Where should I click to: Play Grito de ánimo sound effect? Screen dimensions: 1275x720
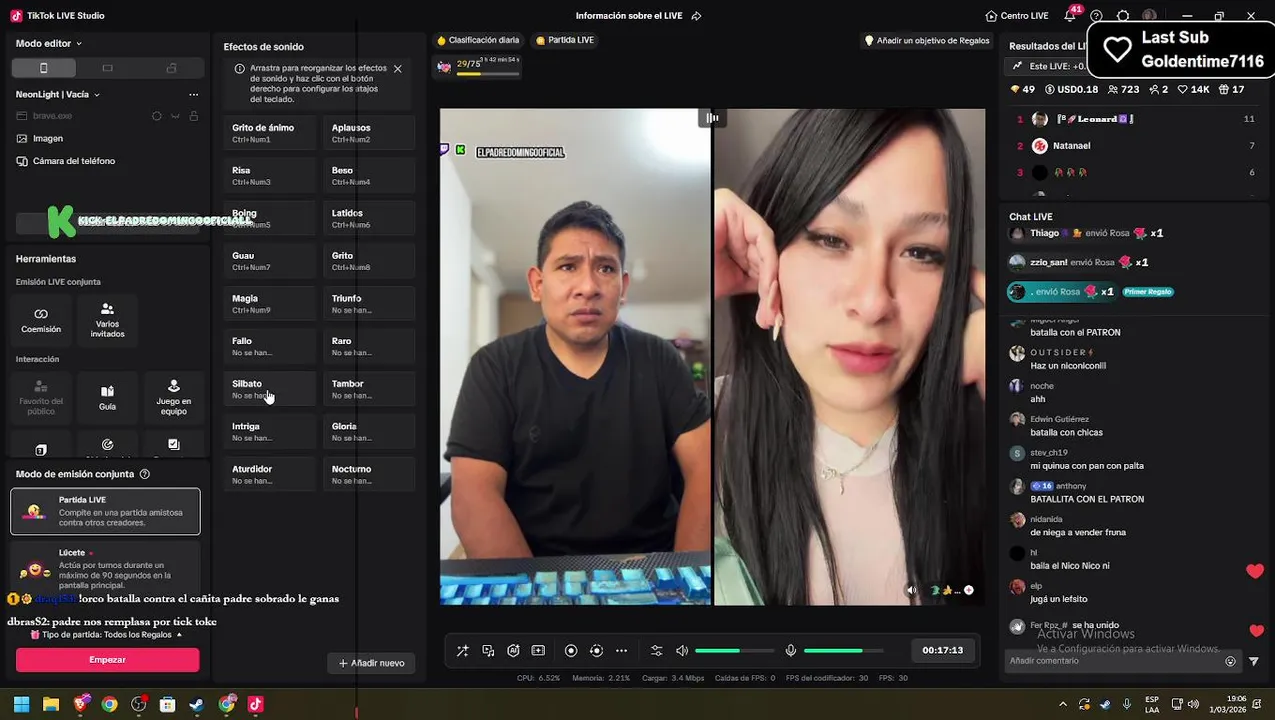(x=269, y=133)
